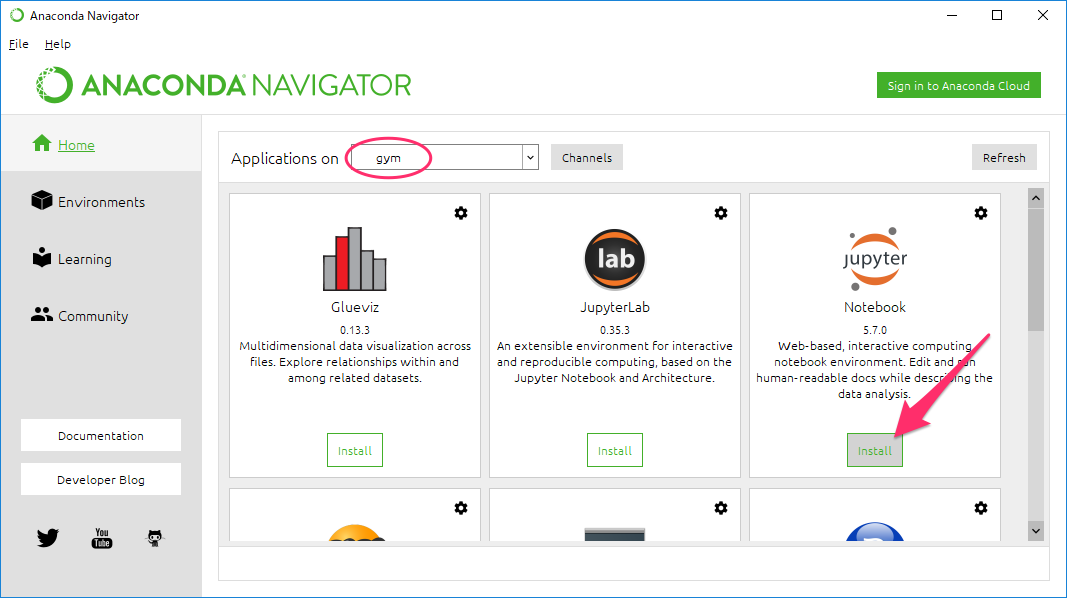This screenshot has height=598, width=1067.
Task: Open the Help menu
Action: [58, 44]
